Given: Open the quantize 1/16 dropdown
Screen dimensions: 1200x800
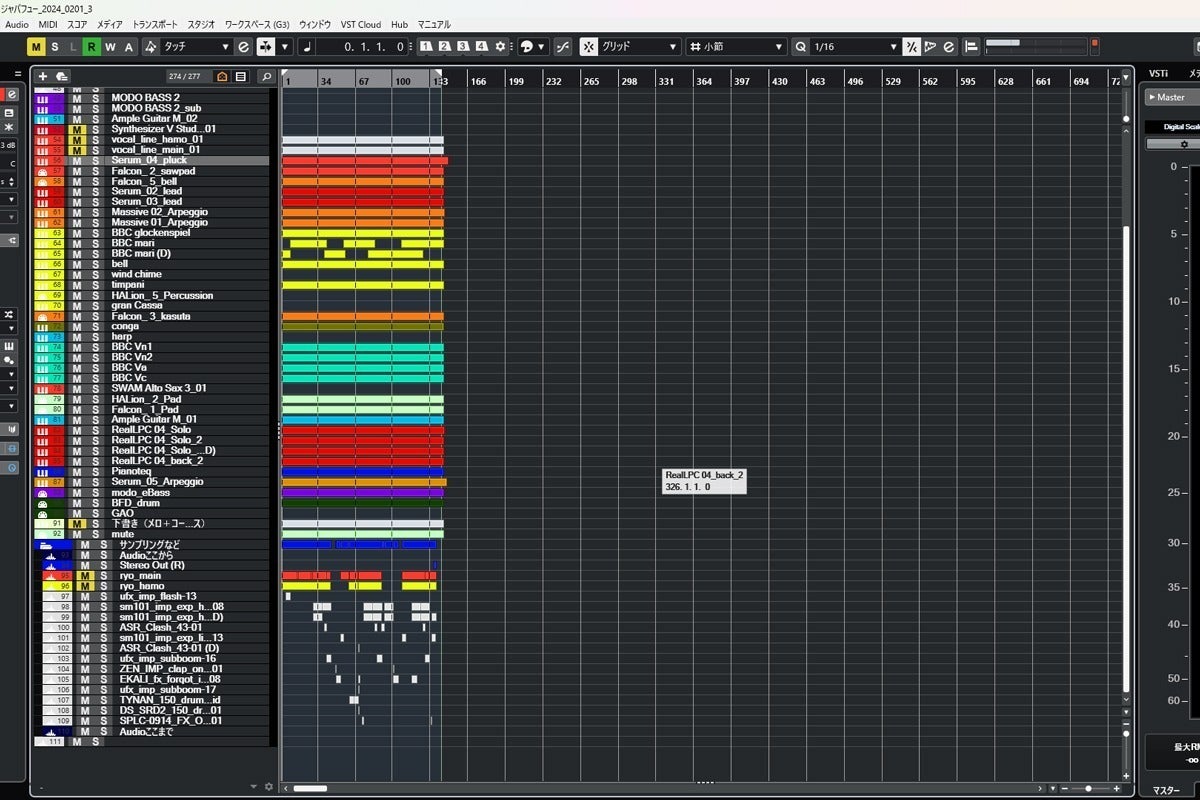Looking at the screenshot, I should [x=855, y=46].
